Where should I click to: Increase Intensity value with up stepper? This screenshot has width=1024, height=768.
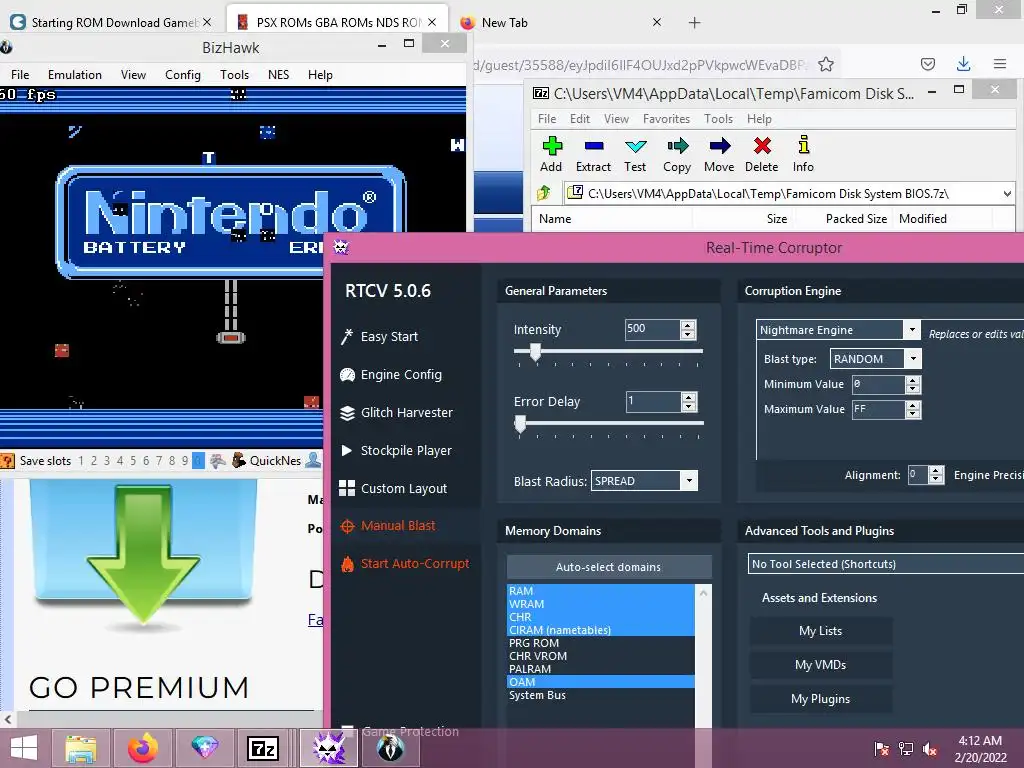click(688, 325)
